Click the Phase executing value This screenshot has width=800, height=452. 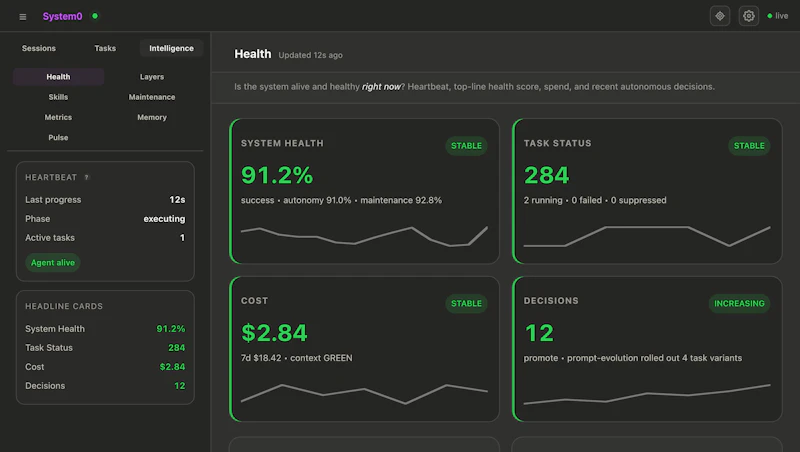pos(164,218)
